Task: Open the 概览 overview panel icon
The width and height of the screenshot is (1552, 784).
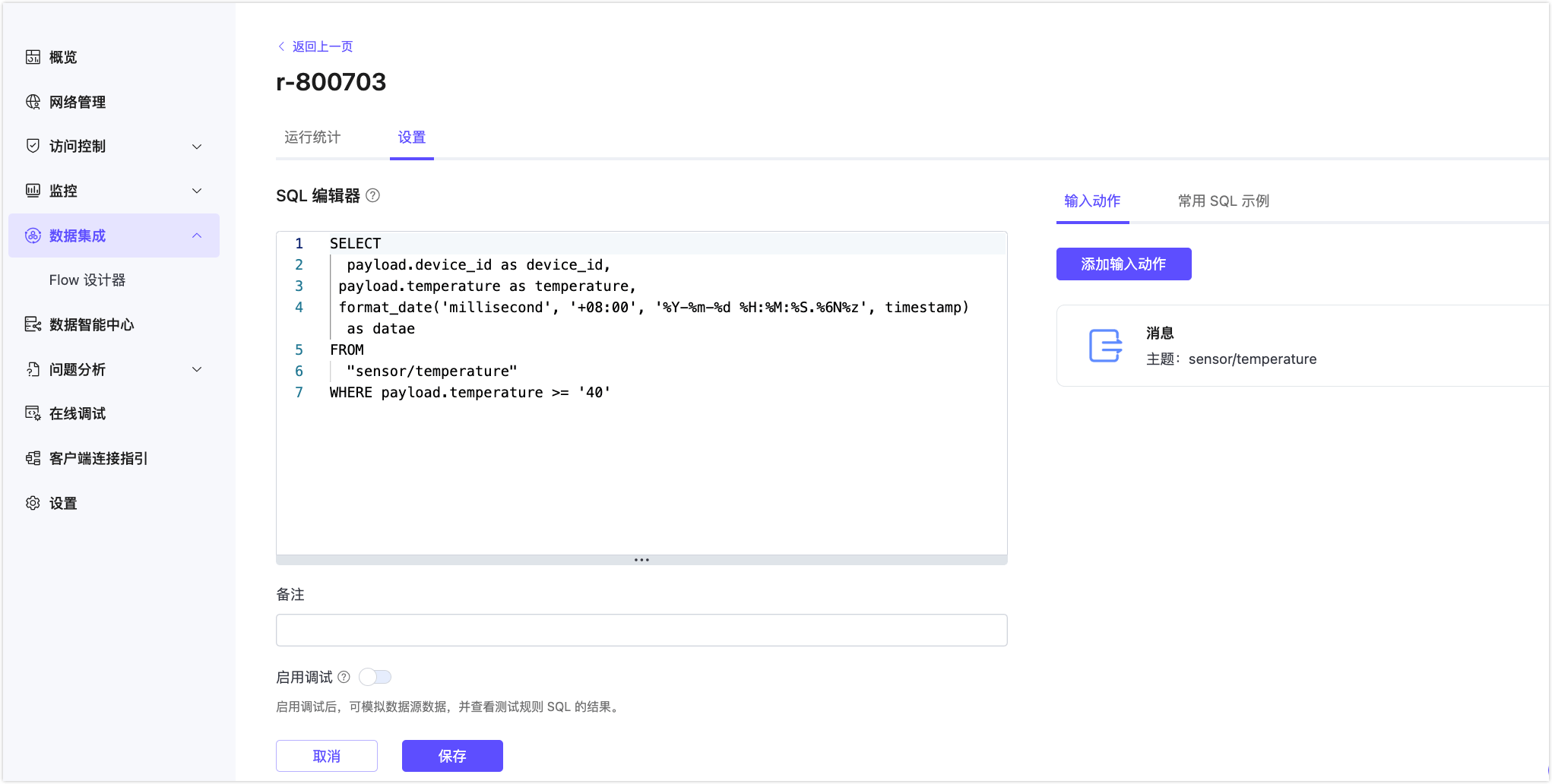Action: pos(33,57)
